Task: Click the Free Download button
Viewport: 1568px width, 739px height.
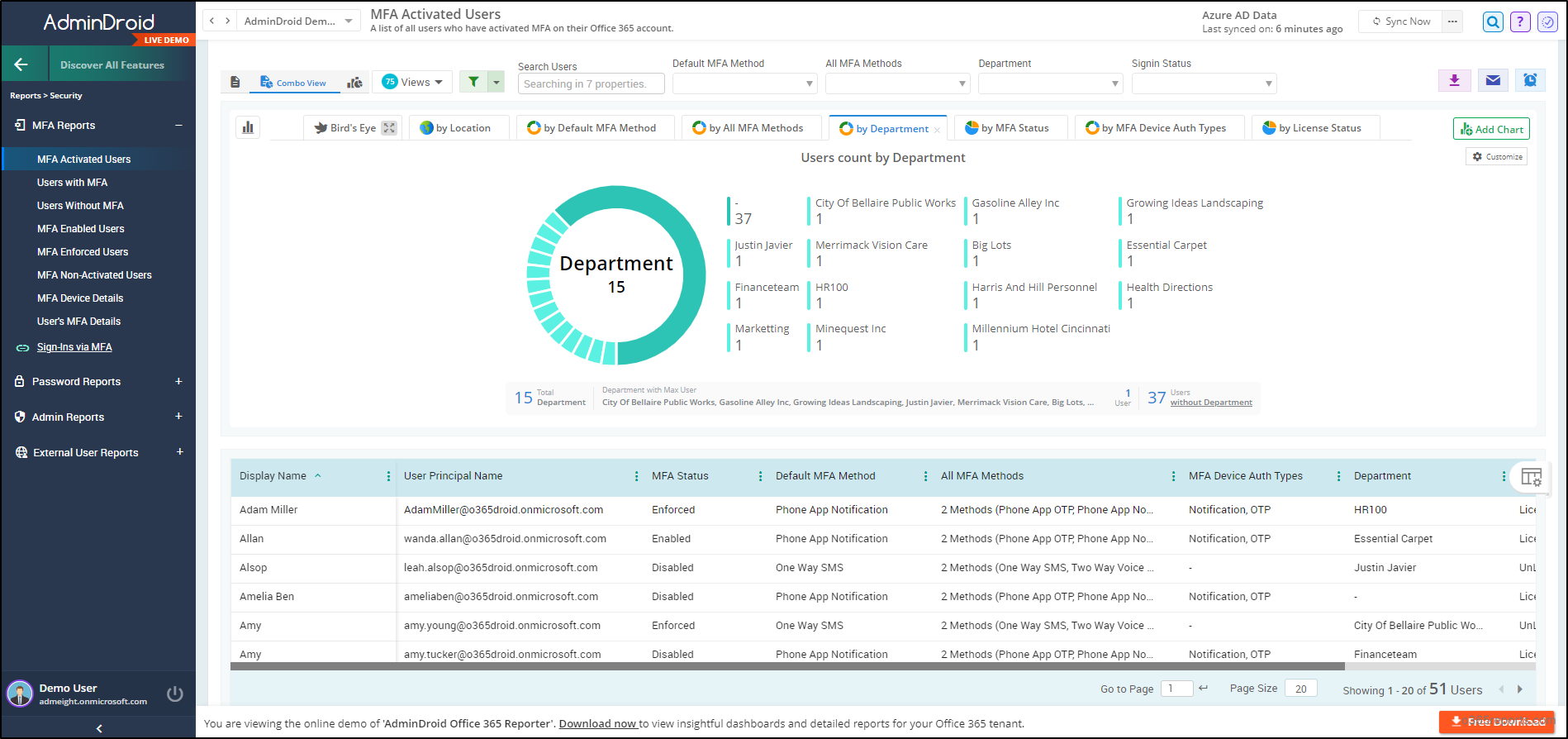Action: point(1497,722)
